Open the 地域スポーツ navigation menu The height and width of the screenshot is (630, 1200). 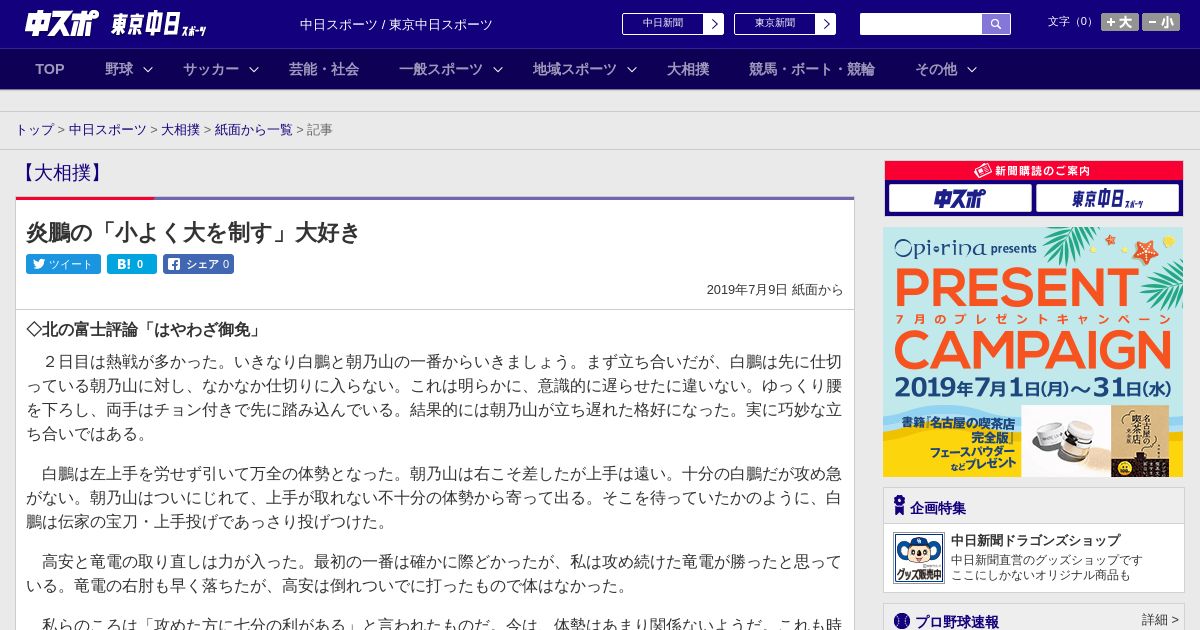coord(575,69)
